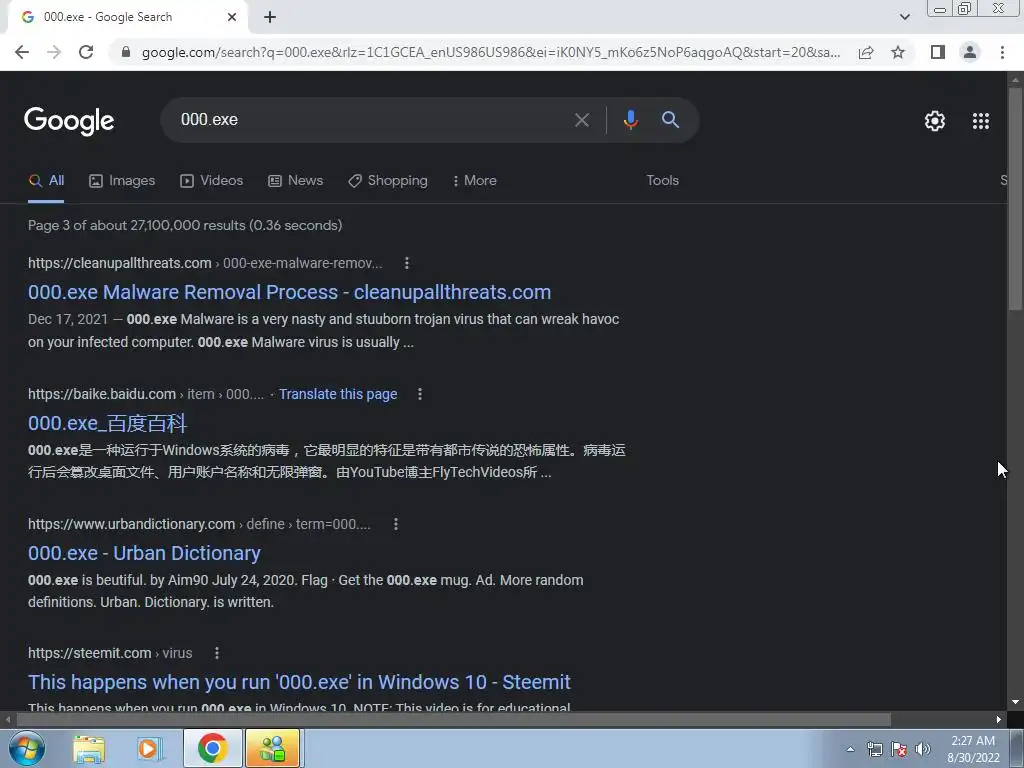Open the 000.exe_百度百科 result

(x=107, y=423)
